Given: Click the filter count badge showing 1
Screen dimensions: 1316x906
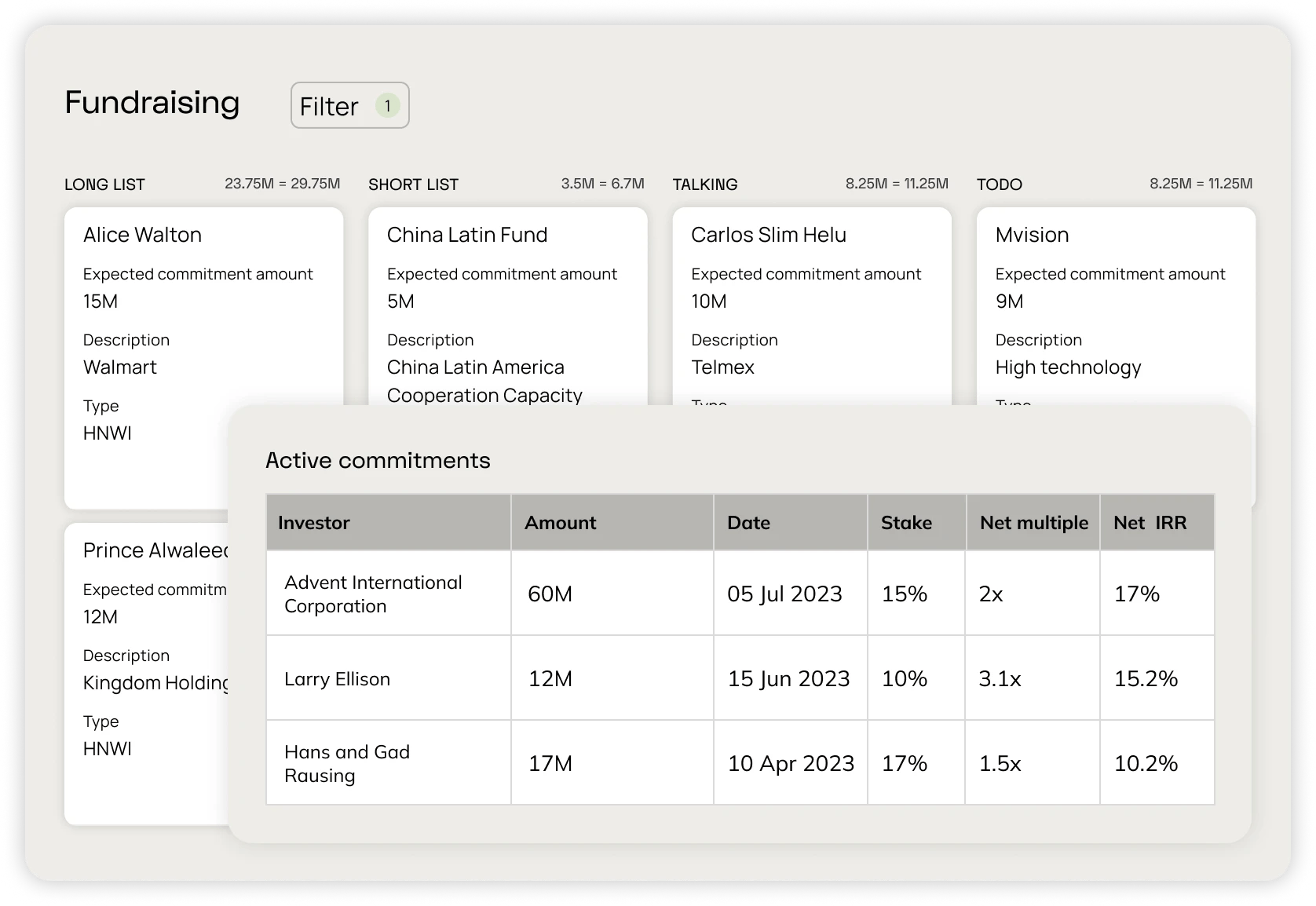Looking at the screenshot, I should 387,105.
